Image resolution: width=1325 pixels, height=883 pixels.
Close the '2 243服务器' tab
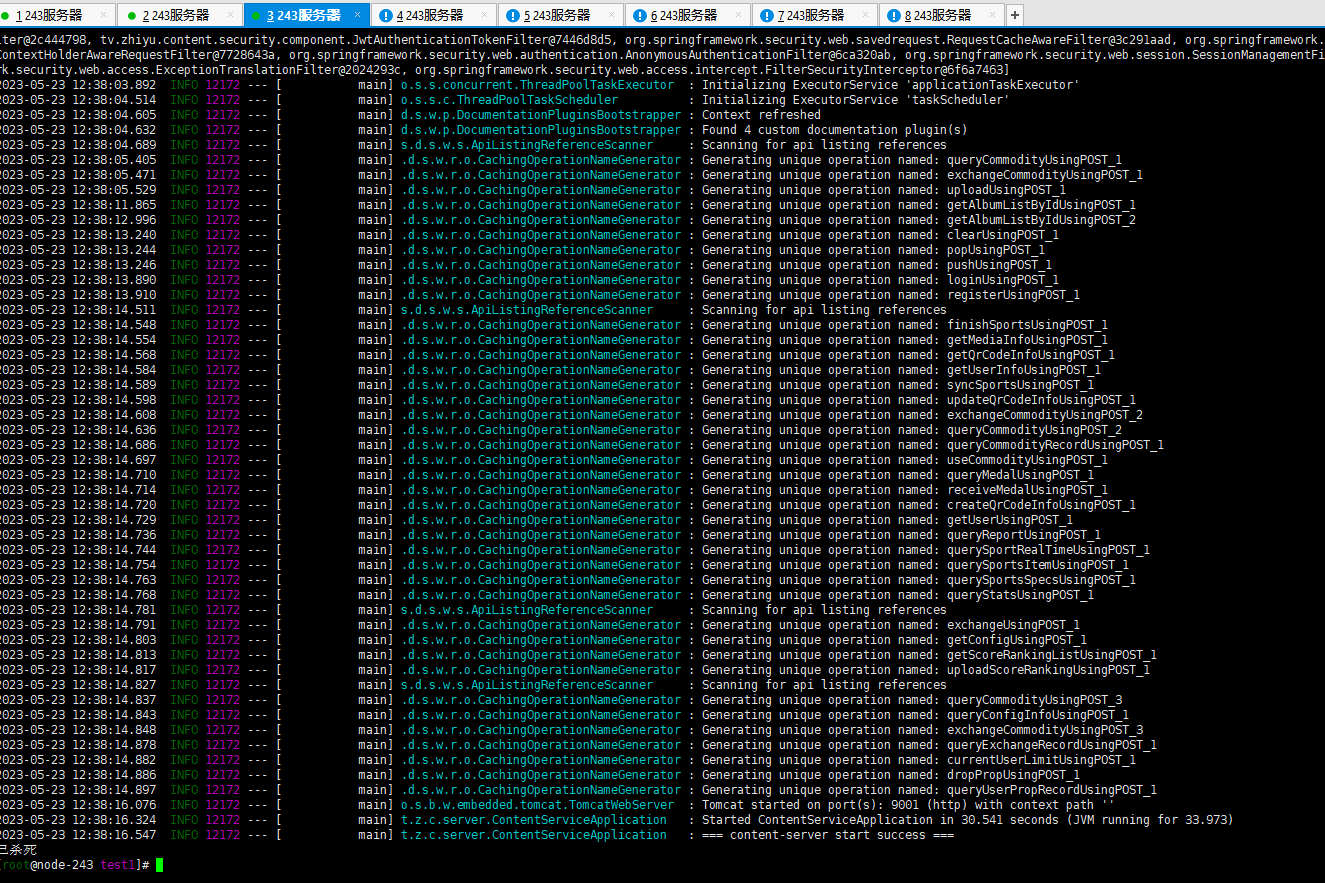pos(230,16)
